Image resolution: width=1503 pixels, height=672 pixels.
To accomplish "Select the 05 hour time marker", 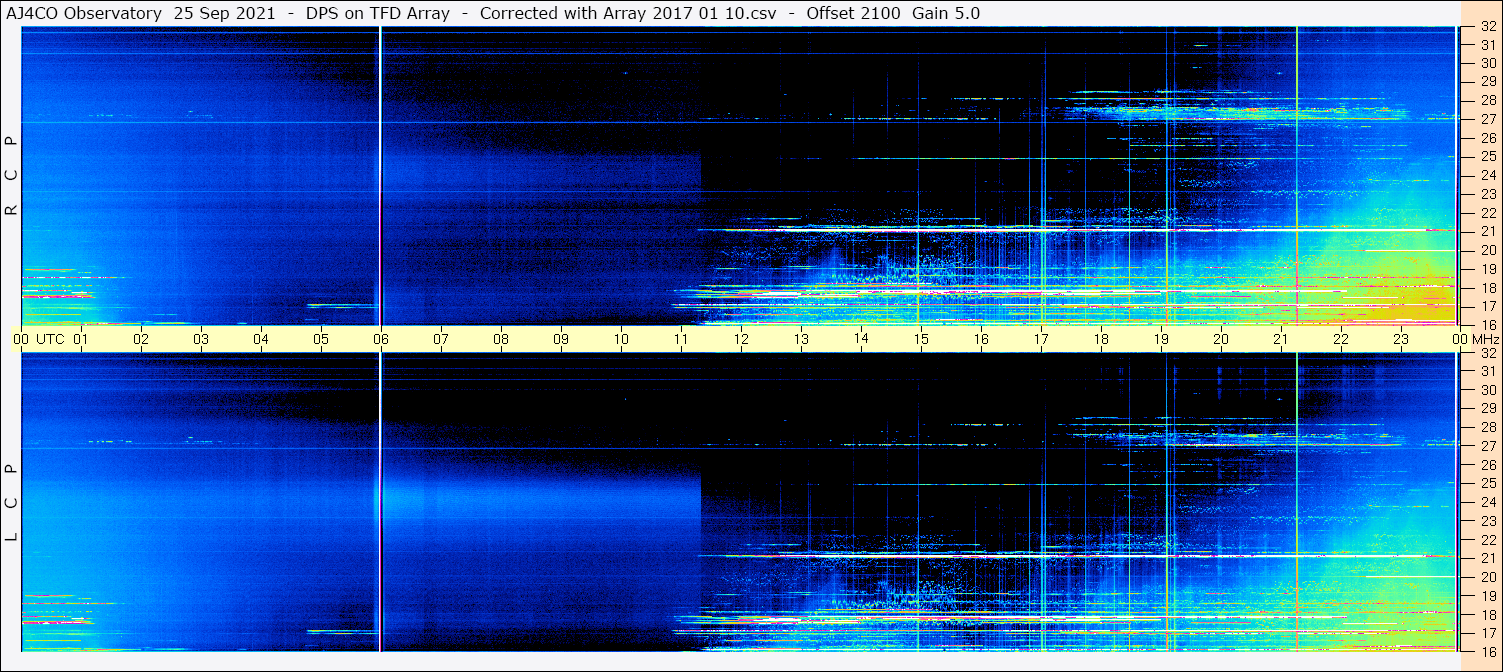I will coord(321,339).
